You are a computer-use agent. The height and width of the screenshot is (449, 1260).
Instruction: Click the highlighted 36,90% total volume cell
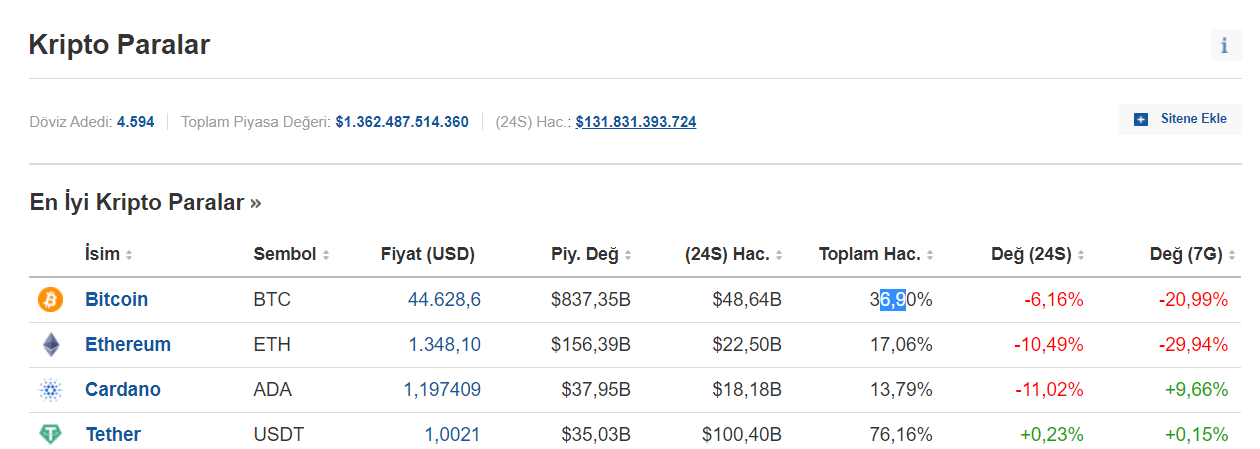pos(901,299)
